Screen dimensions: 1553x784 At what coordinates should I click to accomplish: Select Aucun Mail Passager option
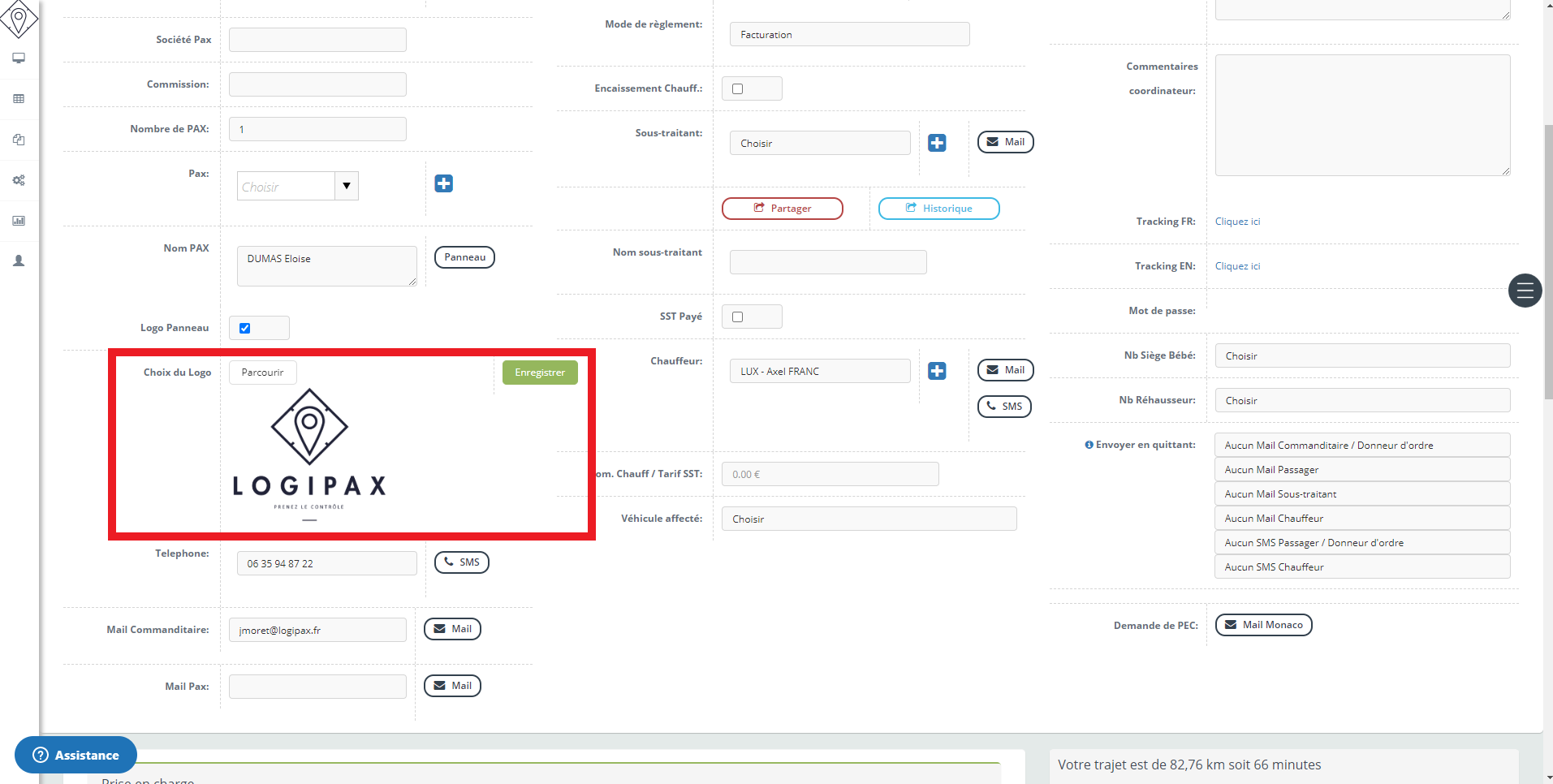pos(1361,470)
